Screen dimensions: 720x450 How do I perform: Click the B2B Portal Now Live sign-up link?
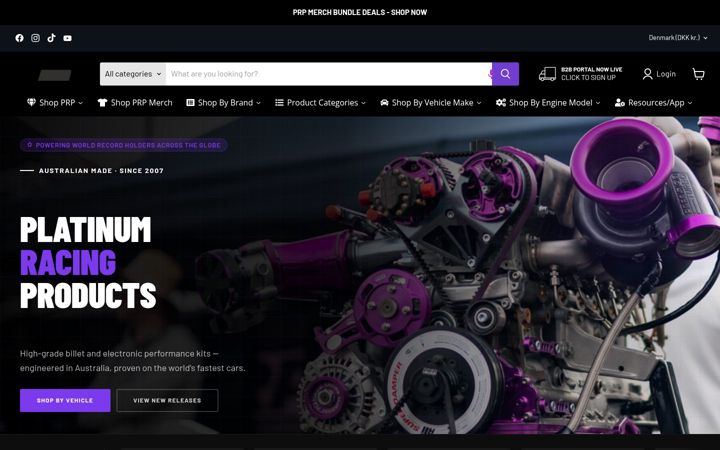[591, 73]
